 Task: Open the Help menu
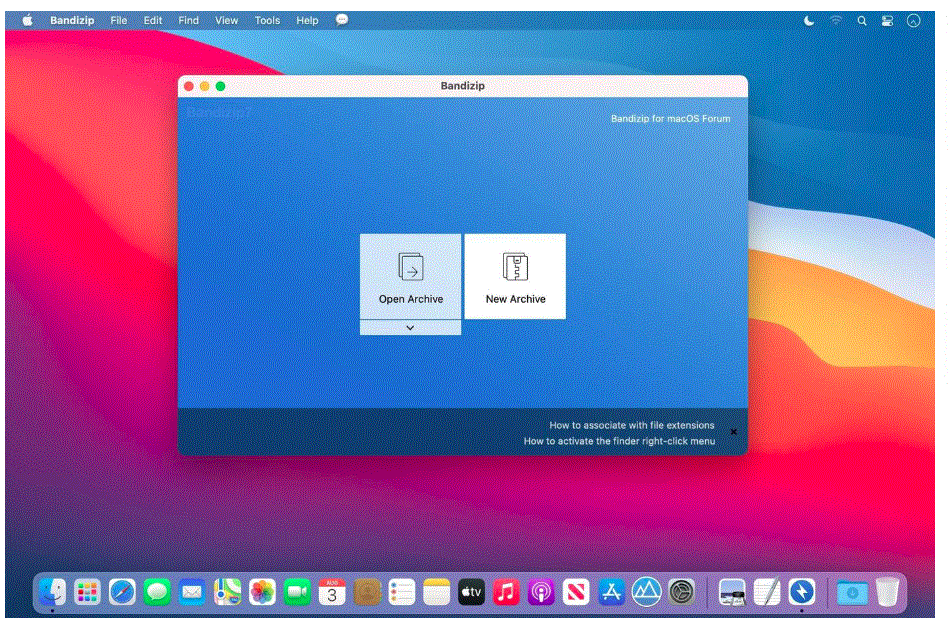pos(307,20)
